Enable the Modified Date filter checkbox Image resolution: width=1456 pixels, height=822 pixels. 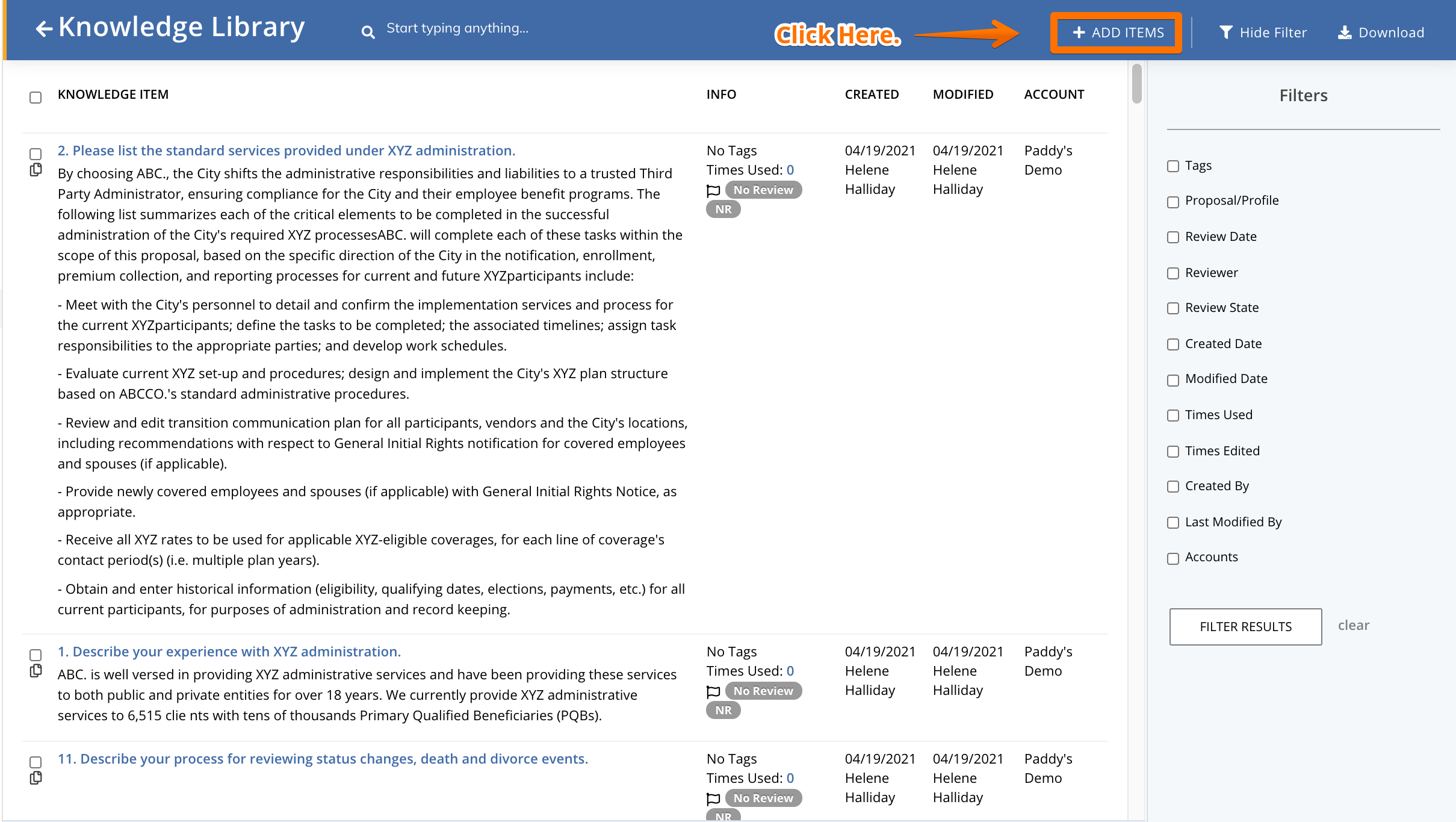[x=1173, y=380]
